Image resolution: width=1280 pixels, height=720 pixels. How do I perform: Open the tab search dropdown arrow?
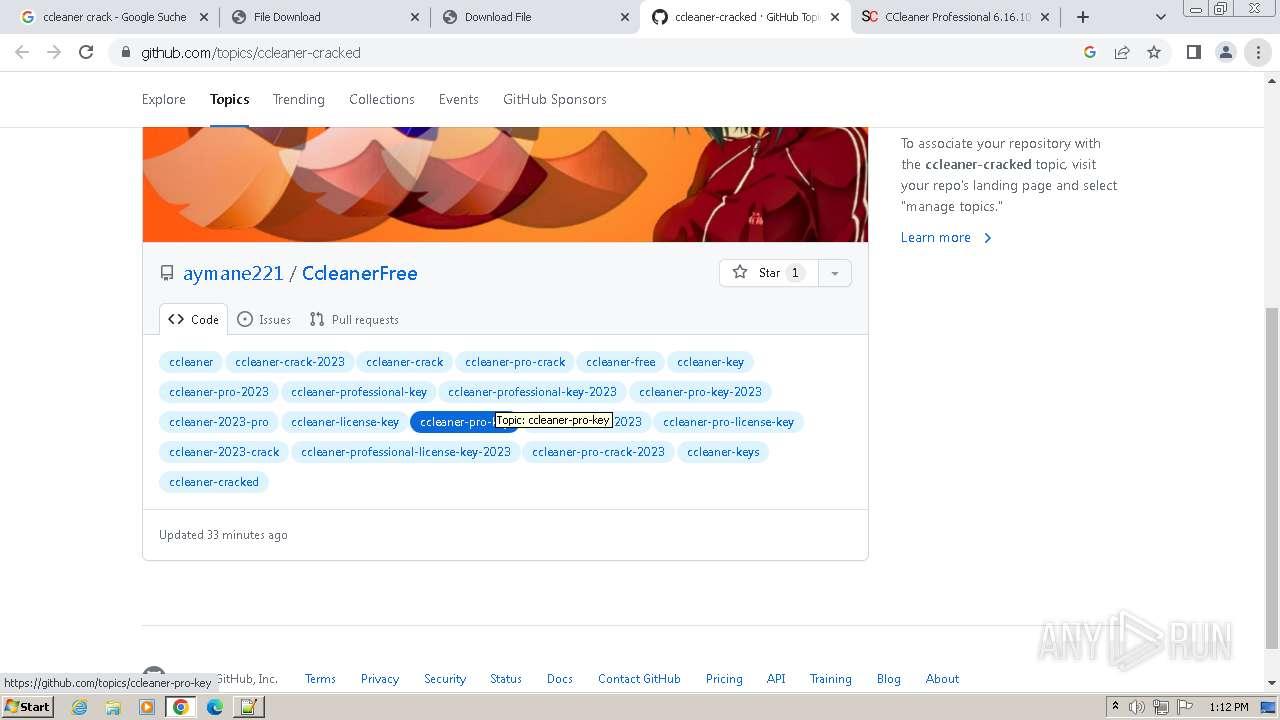tap(1160, 17)
